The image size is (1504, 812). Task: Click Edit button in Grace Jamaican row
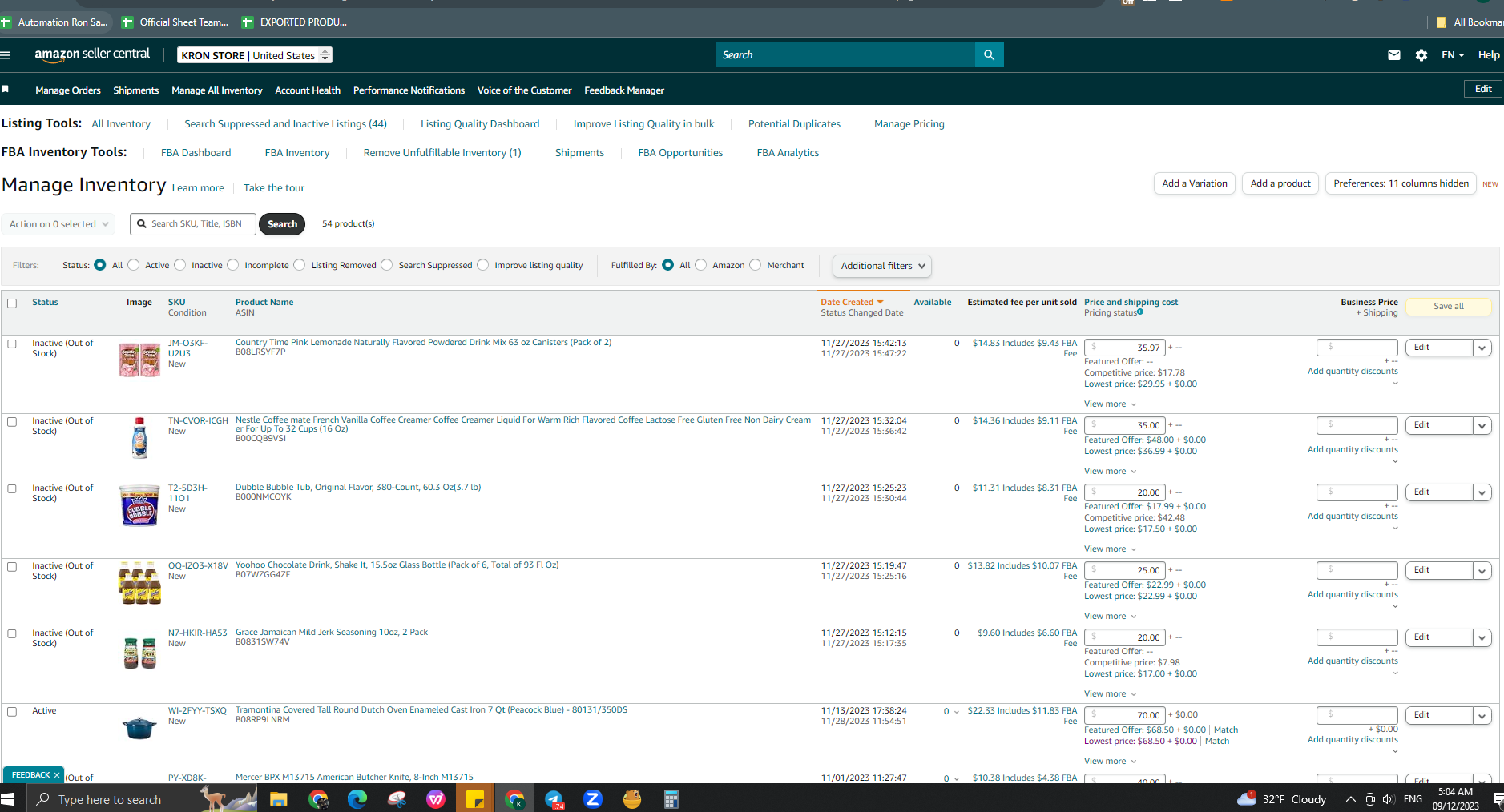pyautogui.click(x=1439, y=637)
